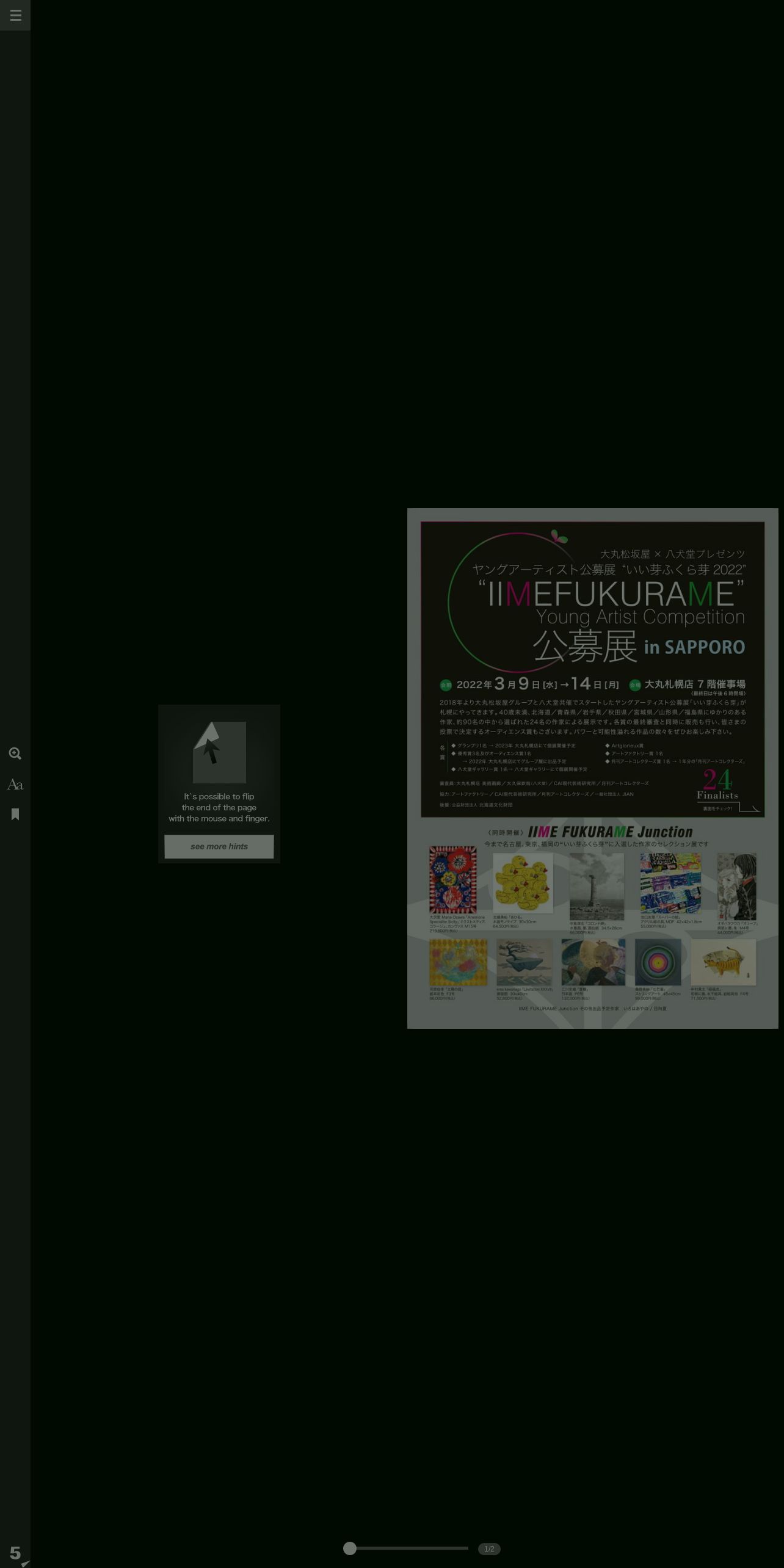Screen dimensions: 784x1568
Task: Click the 'see more hints' button
Action: [x=219, y=846]
